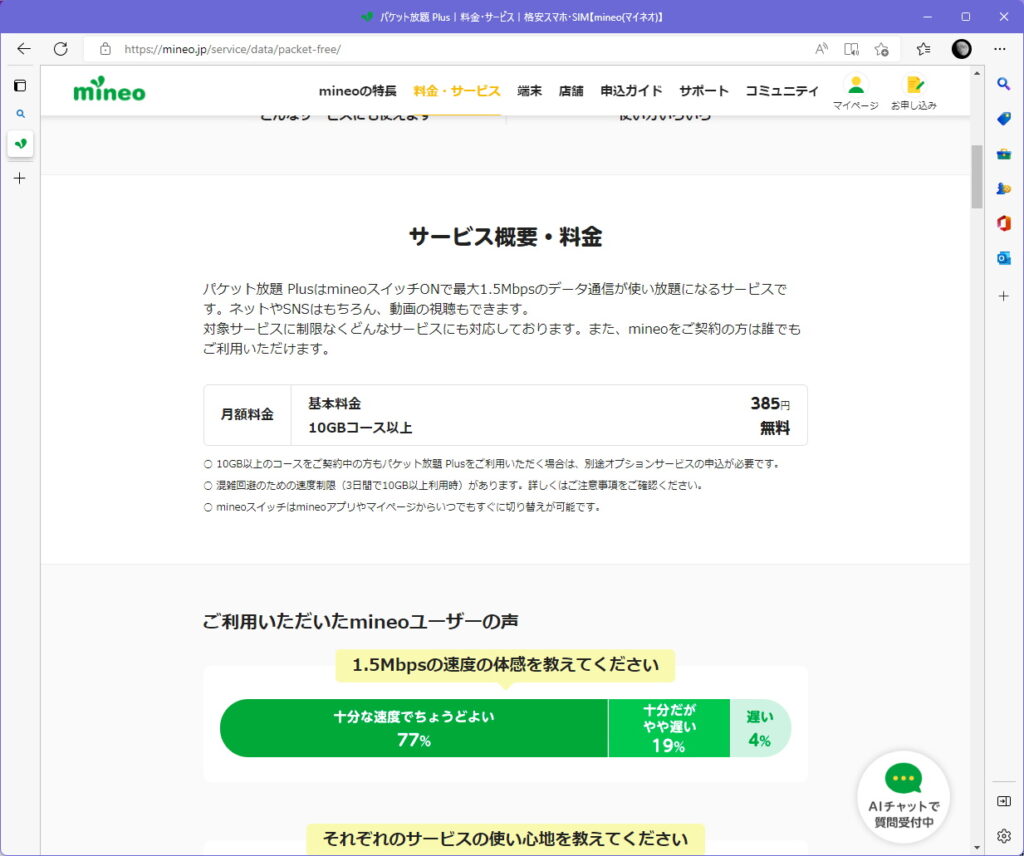
Task: Open Read aloud in address bar
Action: coord(822,49)
